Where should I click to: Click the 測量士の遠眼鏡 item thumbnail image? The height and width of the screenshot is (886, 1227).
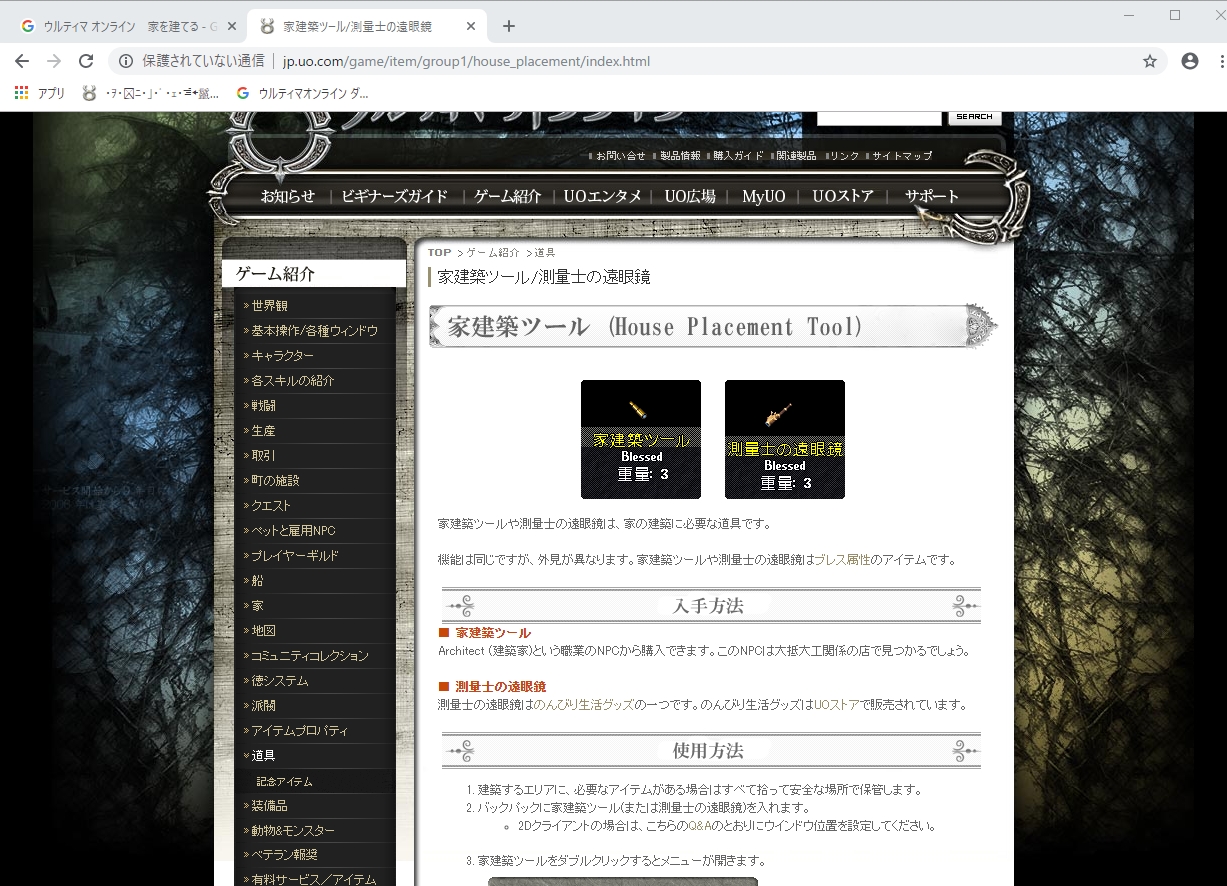coord(785,439)
